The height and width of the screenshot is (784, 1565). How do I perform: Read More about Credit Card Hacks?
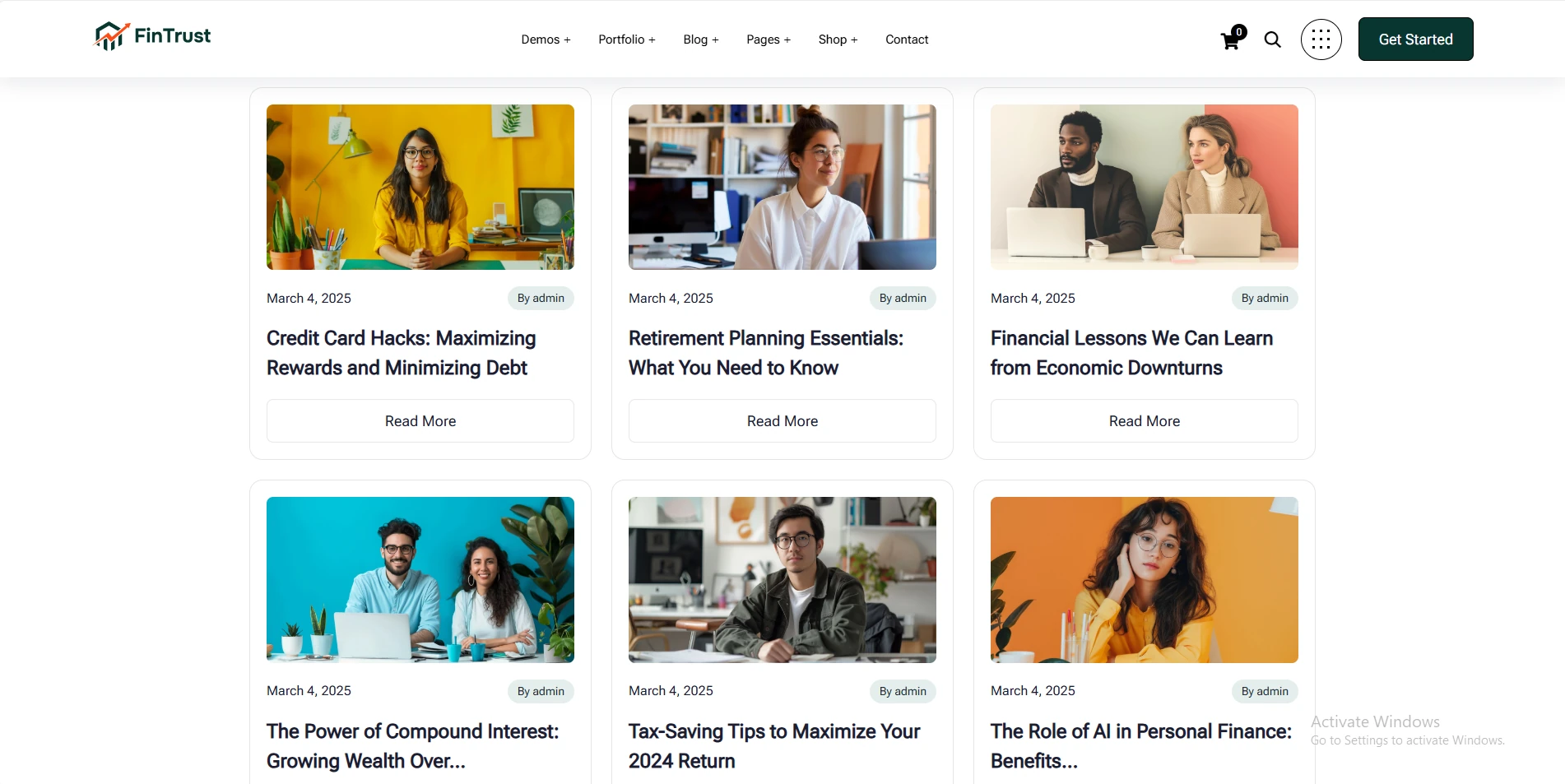pyautogui.click(x=420, y=421)
